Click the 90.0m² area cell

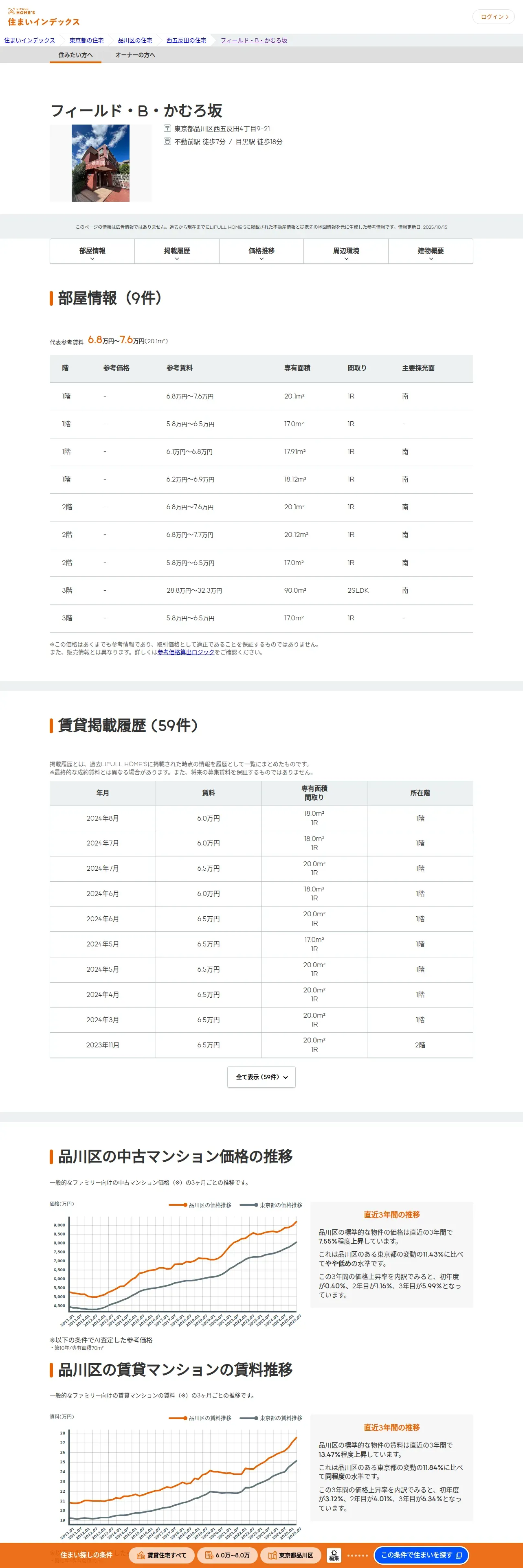click(295, 590)
